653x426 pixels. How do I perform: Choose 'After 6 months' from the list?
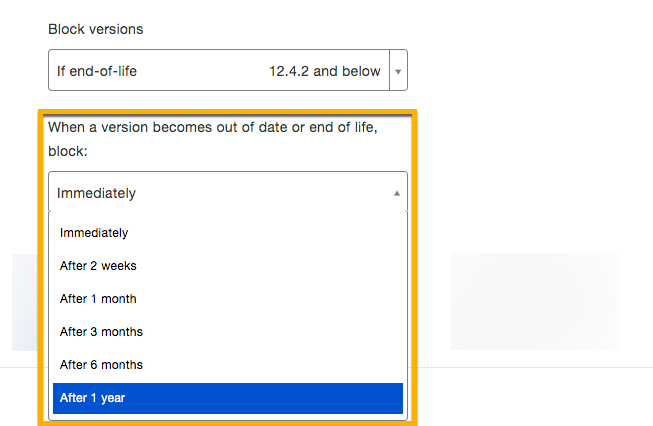(228, 365)
